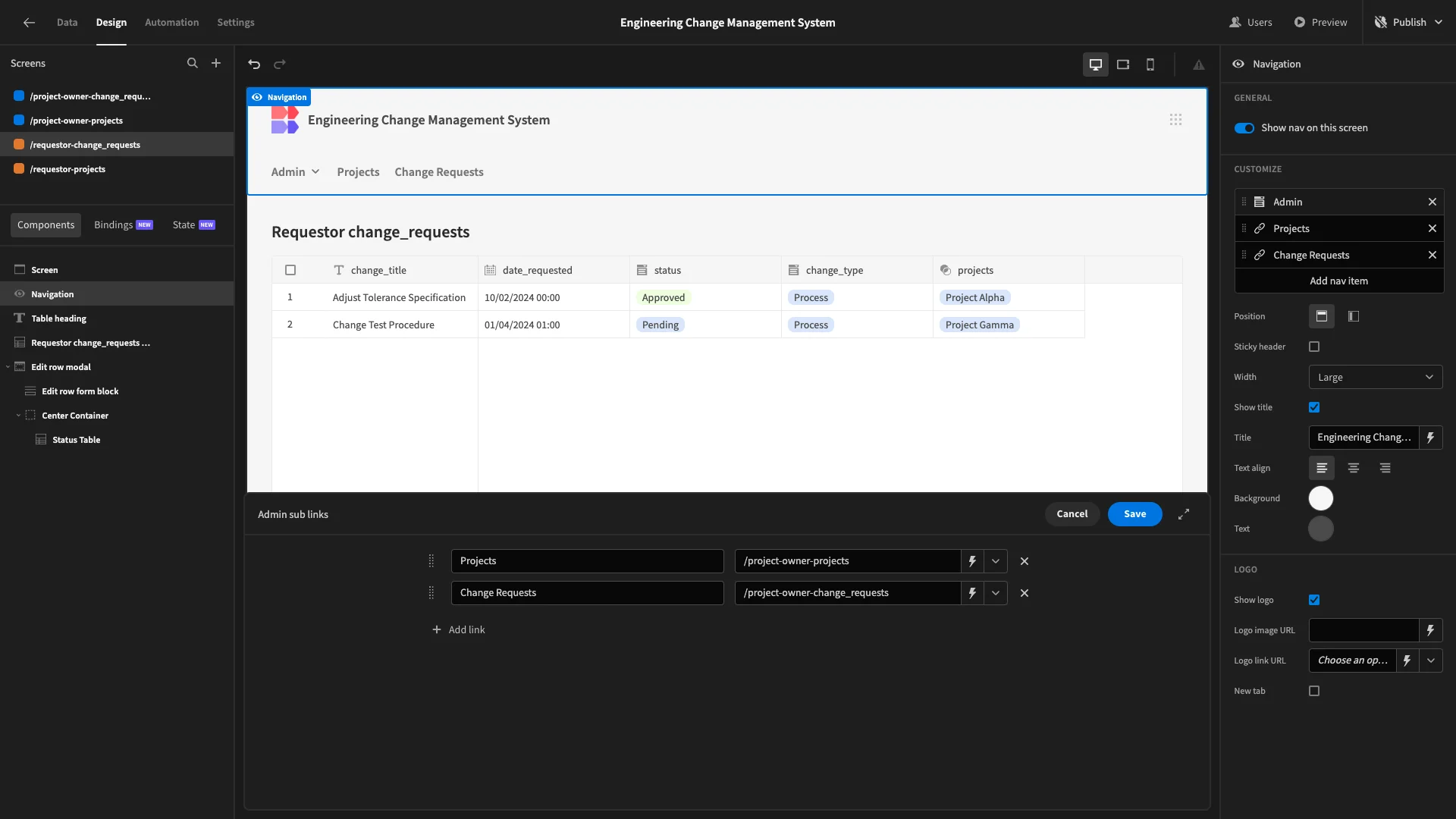1456x819 pixels.
Task: Switch to tablet preview device
Action: [1123, 64]
